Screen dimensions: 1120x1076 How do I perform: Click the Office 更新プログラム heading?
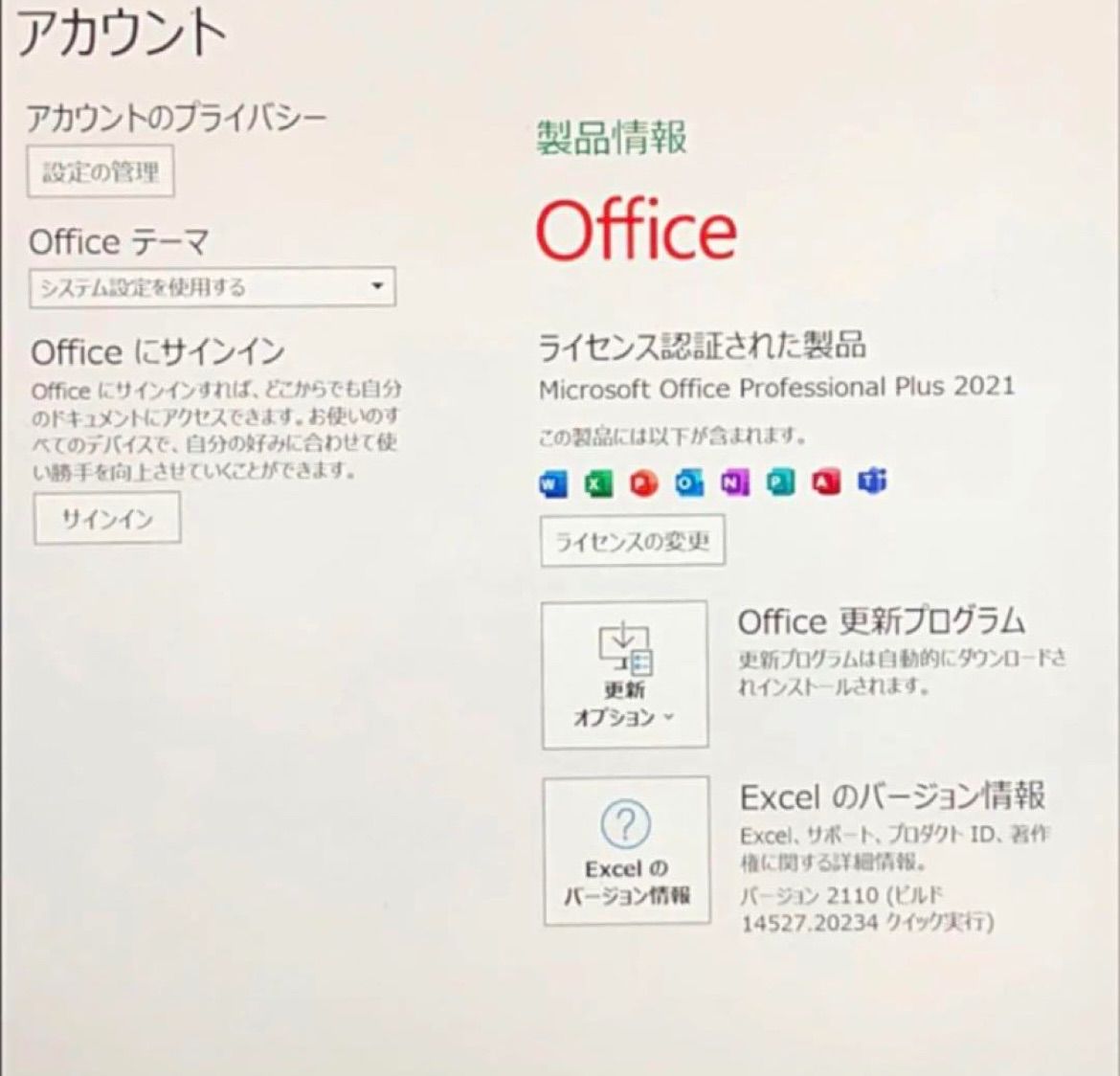click(x=881, y=622)
